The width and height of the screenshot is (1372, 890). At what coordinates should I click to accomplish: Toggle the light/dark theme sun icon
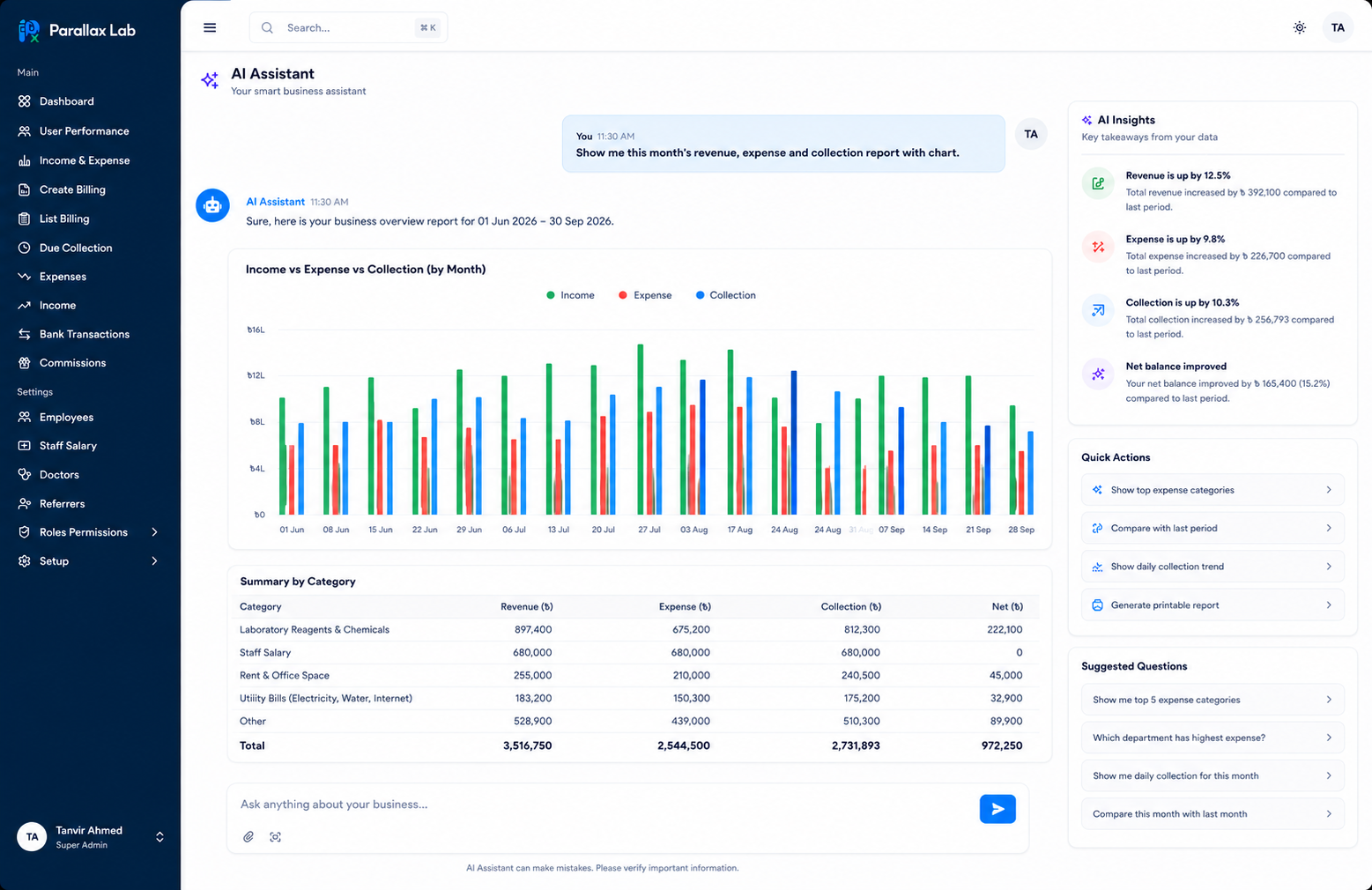click(1299, 27)
